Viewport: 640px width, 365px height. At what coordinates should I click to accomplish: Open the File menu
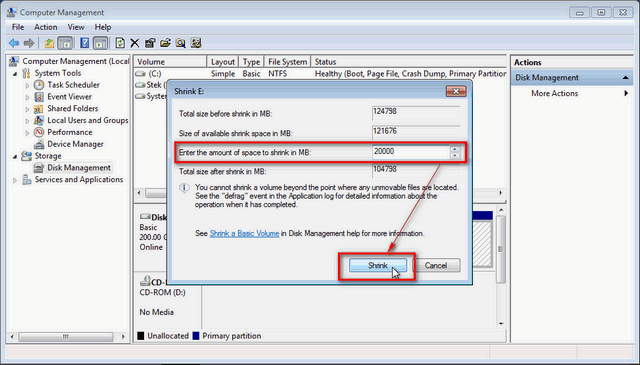point(18,27)
